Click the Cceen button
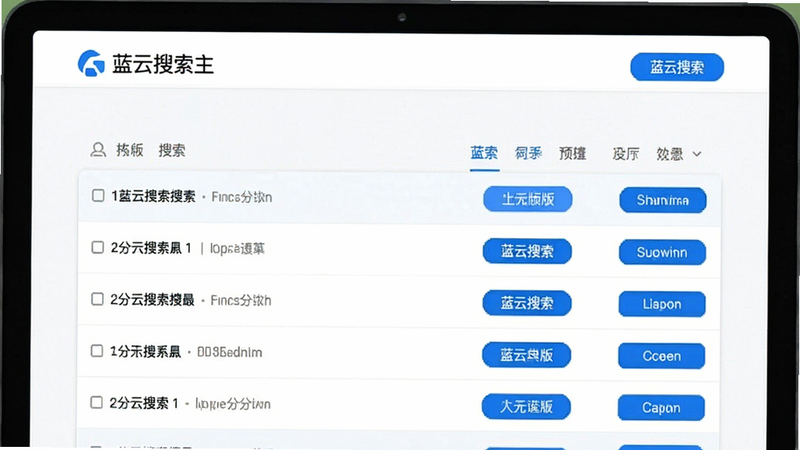The image size is (800, 450). tap(661, 356)
